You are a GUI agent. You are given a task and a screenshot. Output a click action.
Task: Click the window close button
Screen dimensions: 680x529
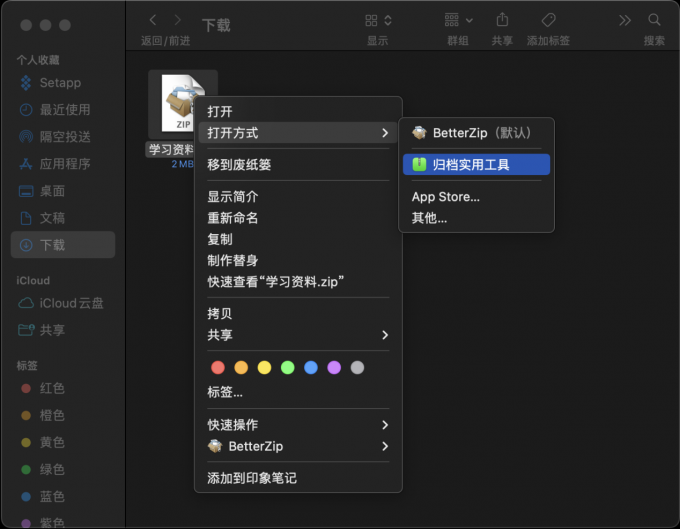tap(26, 25)
